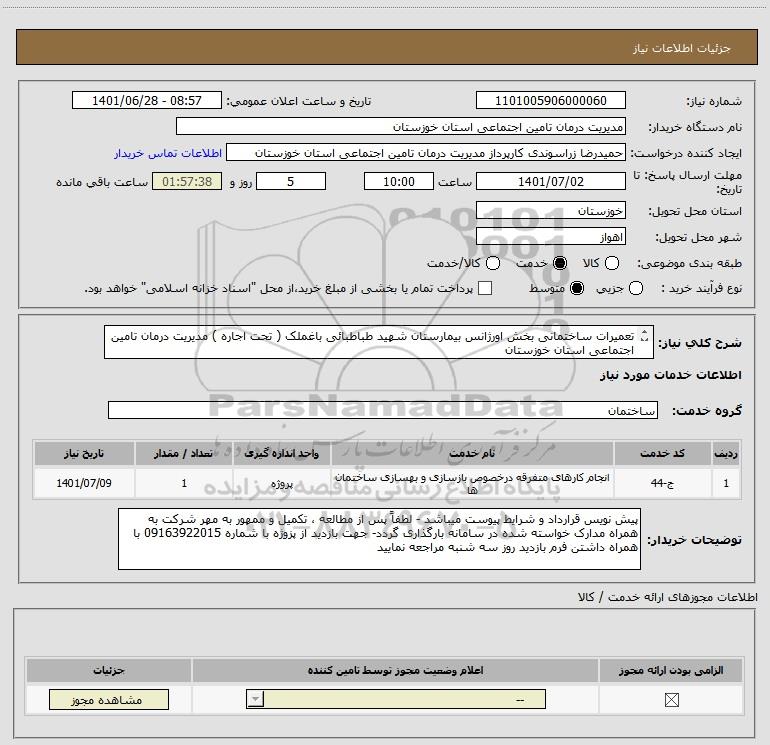Click the description box scroll spinner arrows
770x745 pixels.
645,336
